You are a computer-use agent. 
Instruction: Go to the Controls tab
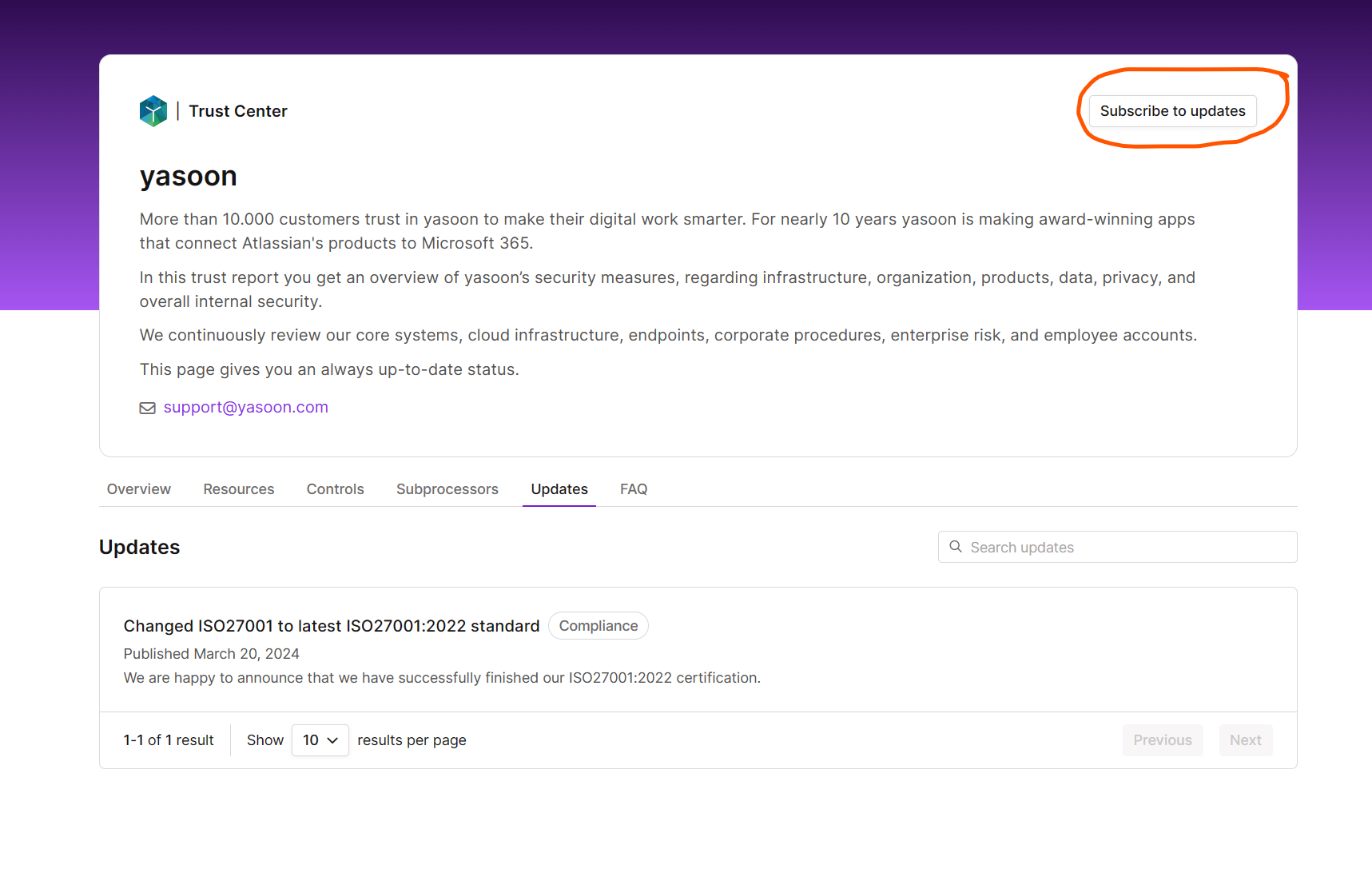pyautogui.click(x=335, y=489)
